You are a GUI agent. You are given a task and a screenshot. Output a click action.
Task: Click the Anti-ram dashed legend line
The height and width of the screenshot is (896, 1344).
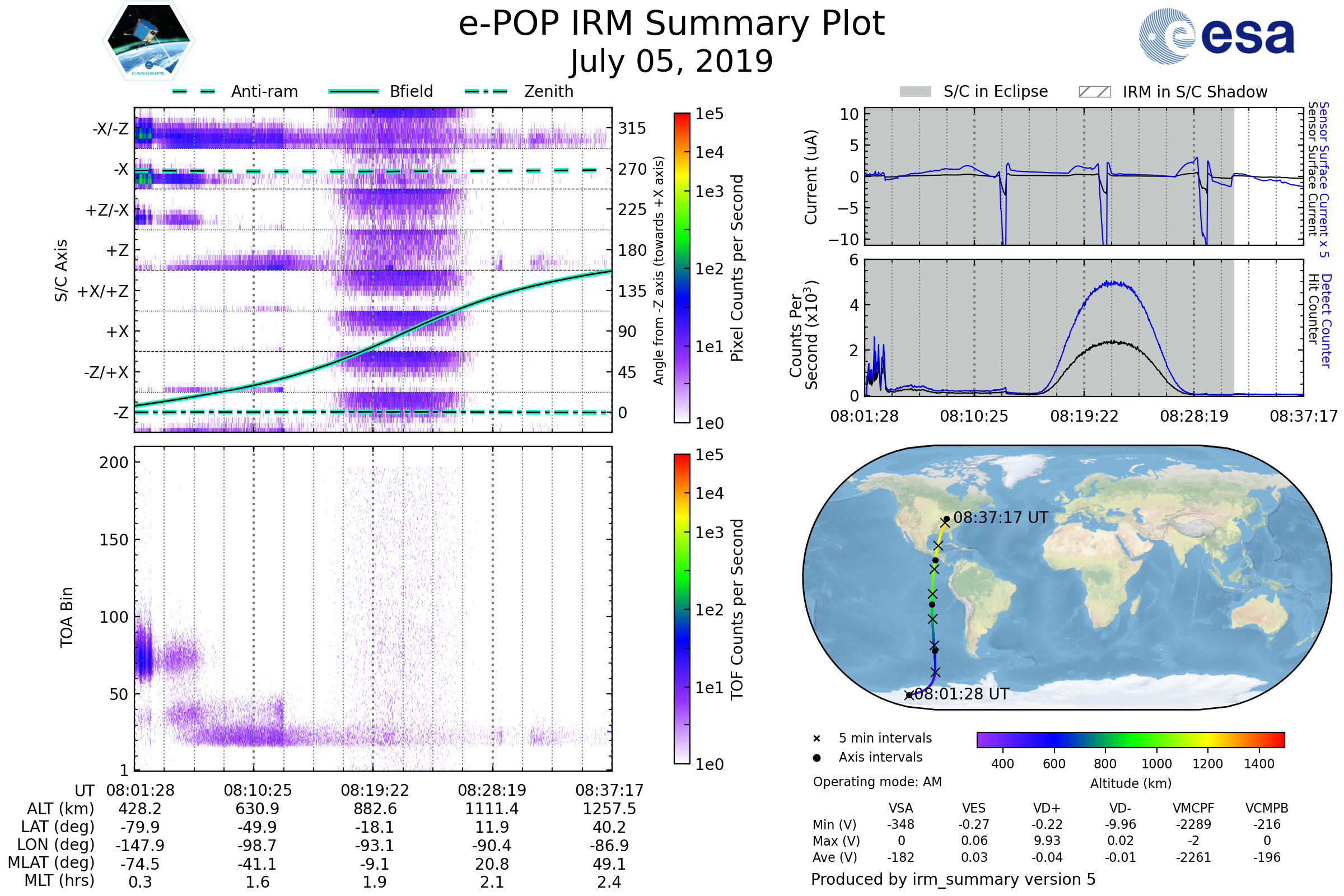click(194, 91)
